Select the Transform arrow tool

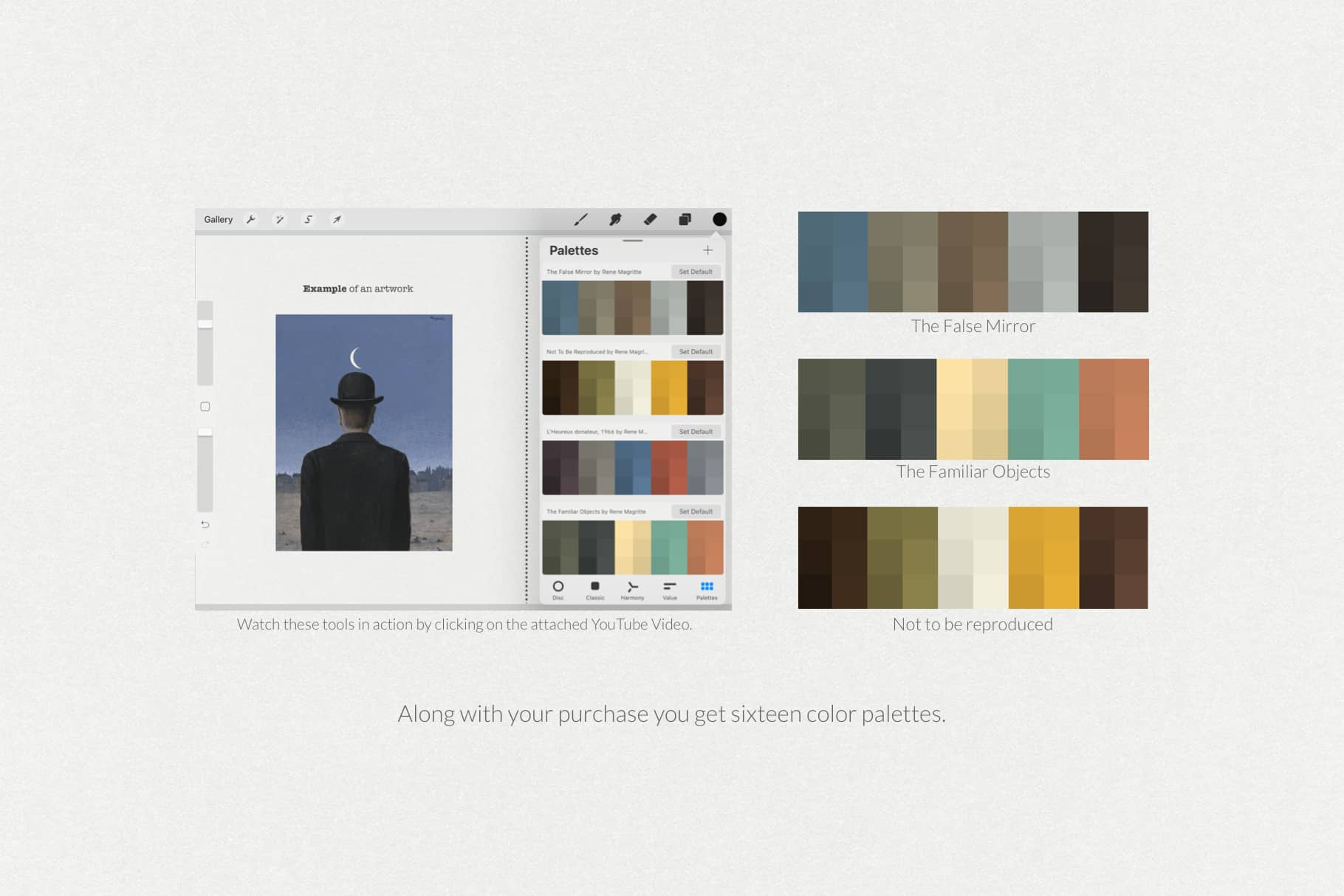(337, 218)
